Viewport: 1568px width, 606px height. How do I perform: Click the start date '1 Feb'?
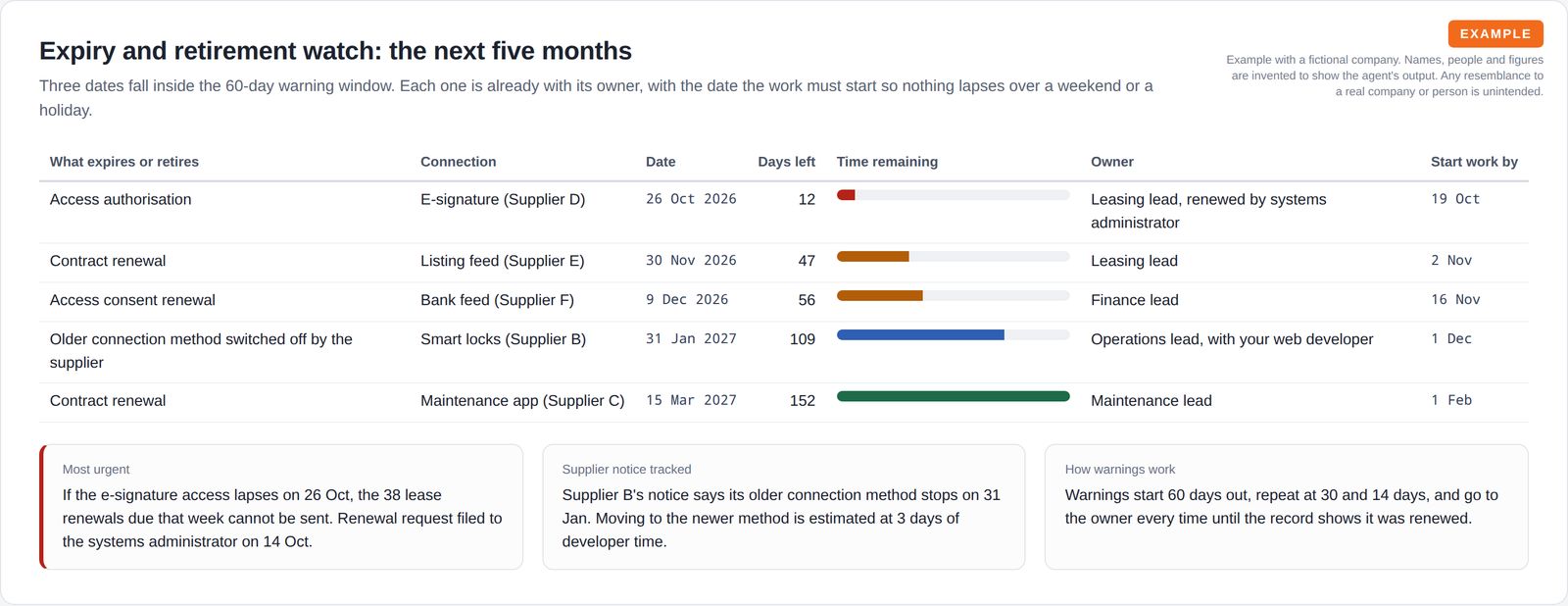[x=1451, y=401]
